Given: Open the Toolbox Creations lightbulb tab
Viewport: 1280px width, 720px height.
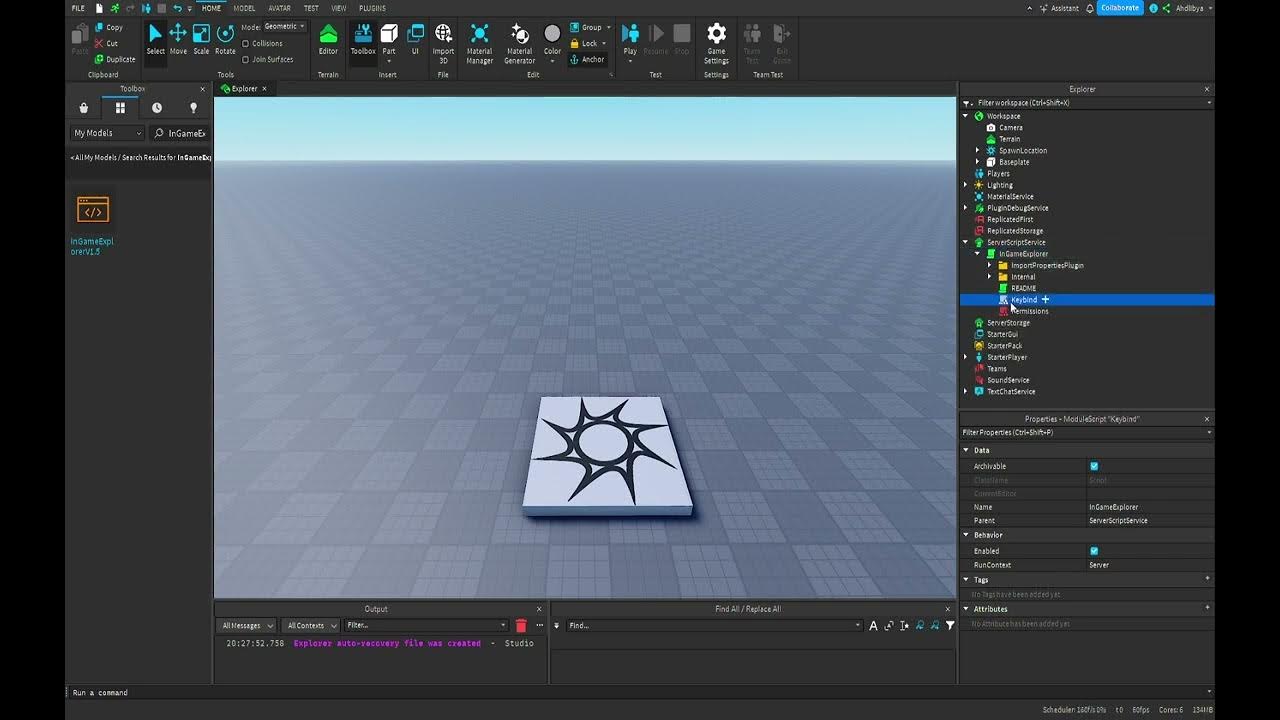Looking at the screenshot, I should click(x=194, y=108).
